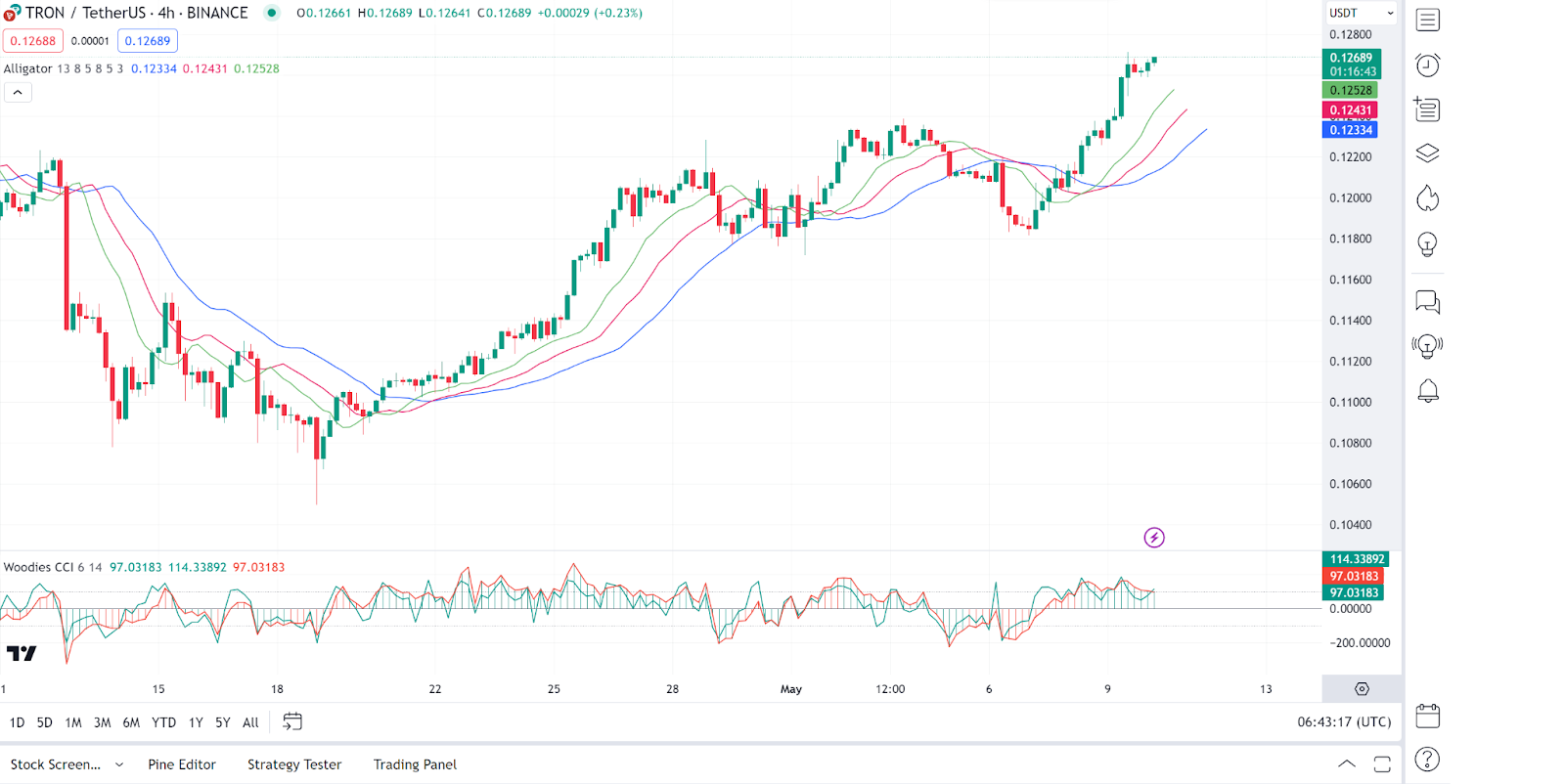
Task: Click the TRON / TetherUS symbol title
Action: coord(136,13)
